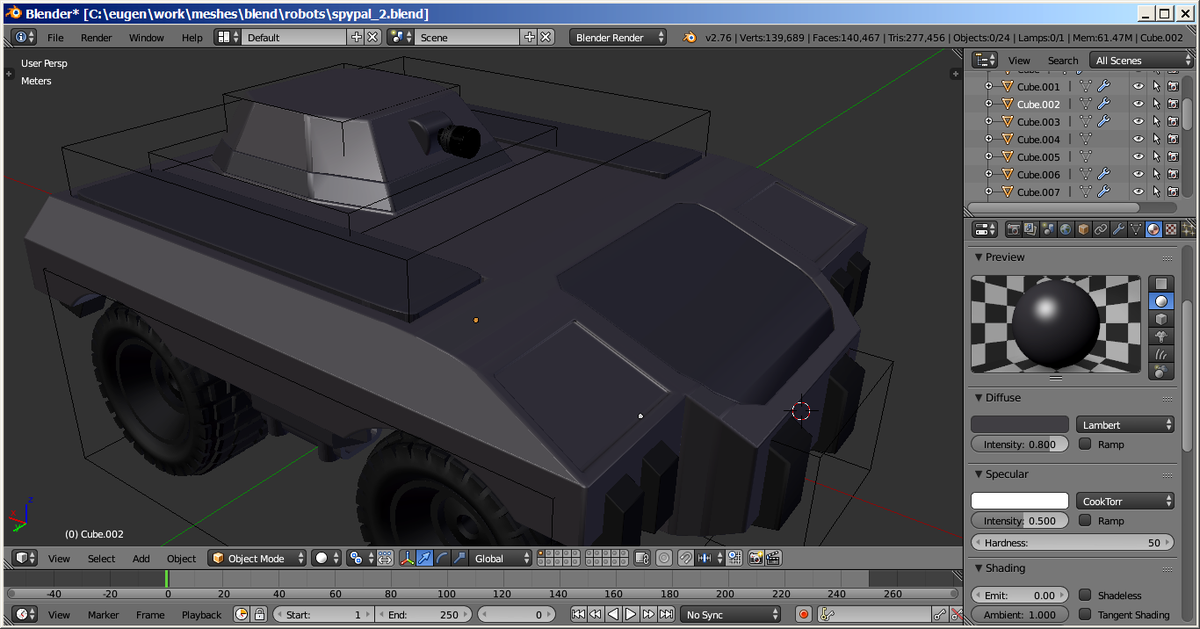
Task: Click the scale manipulator icon
Action: coord(460,558)
